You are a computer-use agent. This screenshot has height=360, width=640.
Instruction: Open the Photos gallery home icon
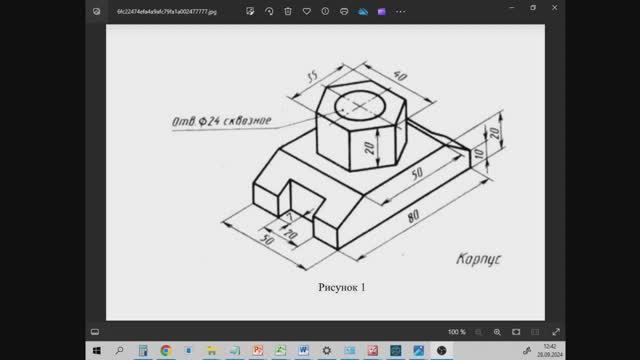96,11
